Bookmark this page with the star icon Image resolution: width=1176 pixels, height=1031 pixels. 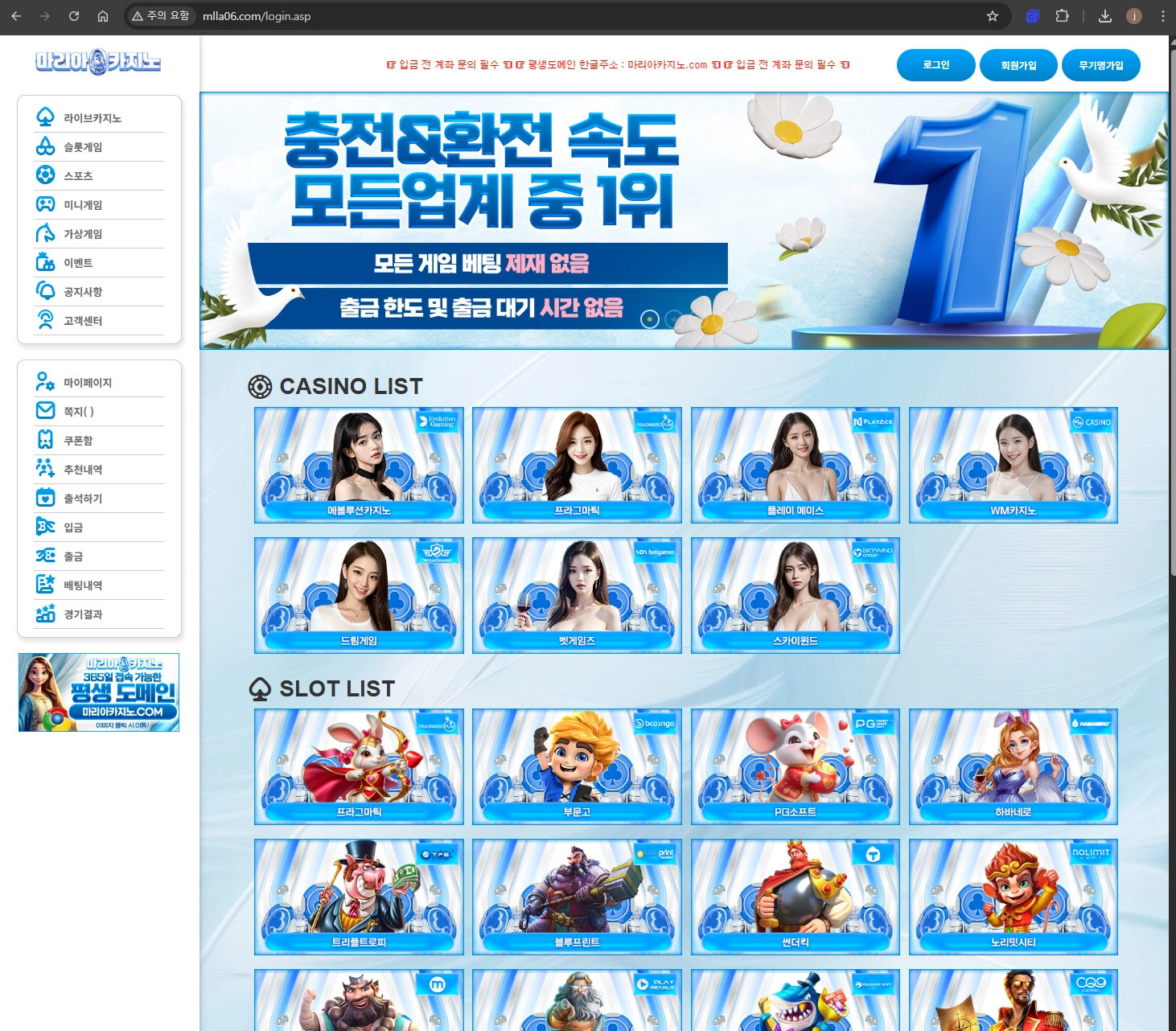click(993, 16)
